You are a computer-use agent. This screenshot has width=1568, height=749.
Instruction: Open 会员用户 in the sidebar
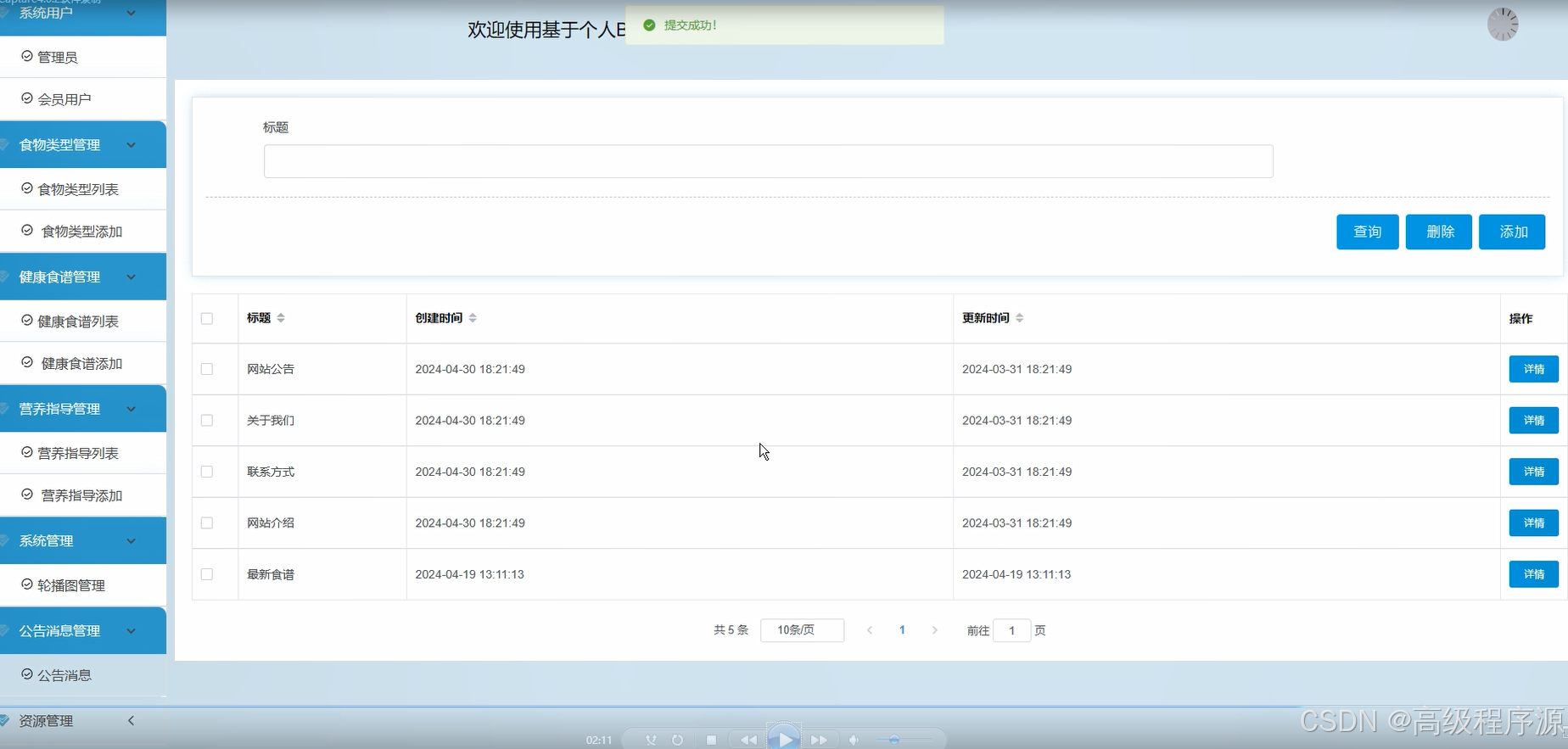[x=83, y=99]
